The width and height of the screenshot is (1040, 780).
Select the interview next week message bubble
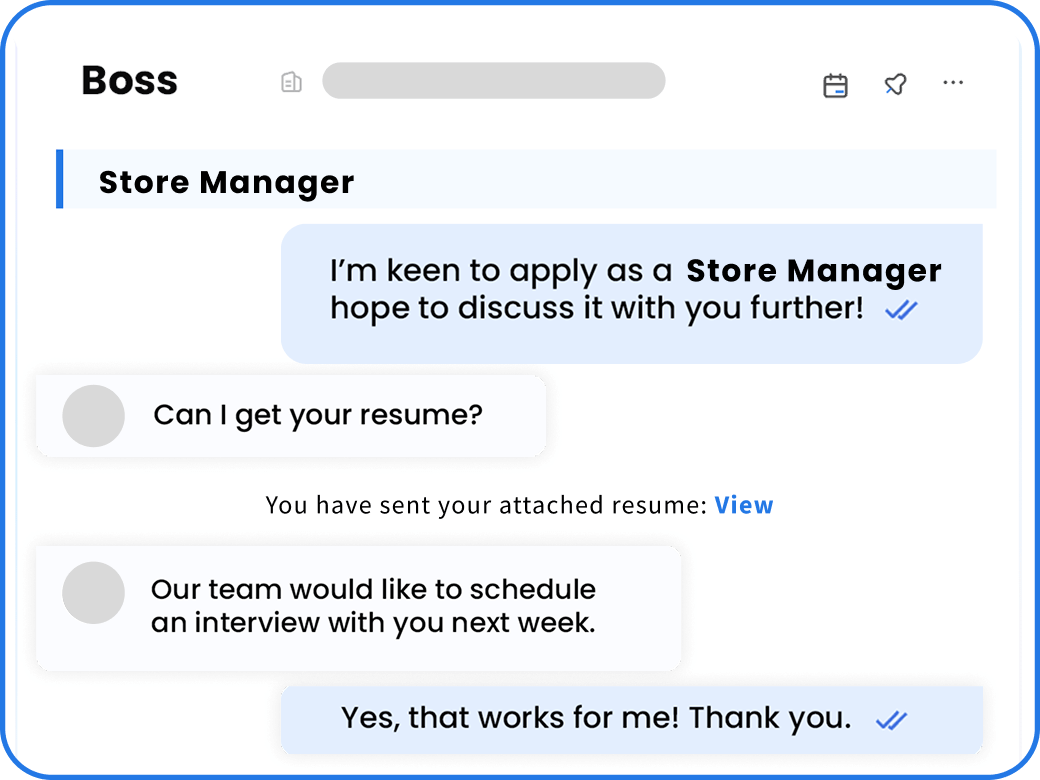[359, 608]
